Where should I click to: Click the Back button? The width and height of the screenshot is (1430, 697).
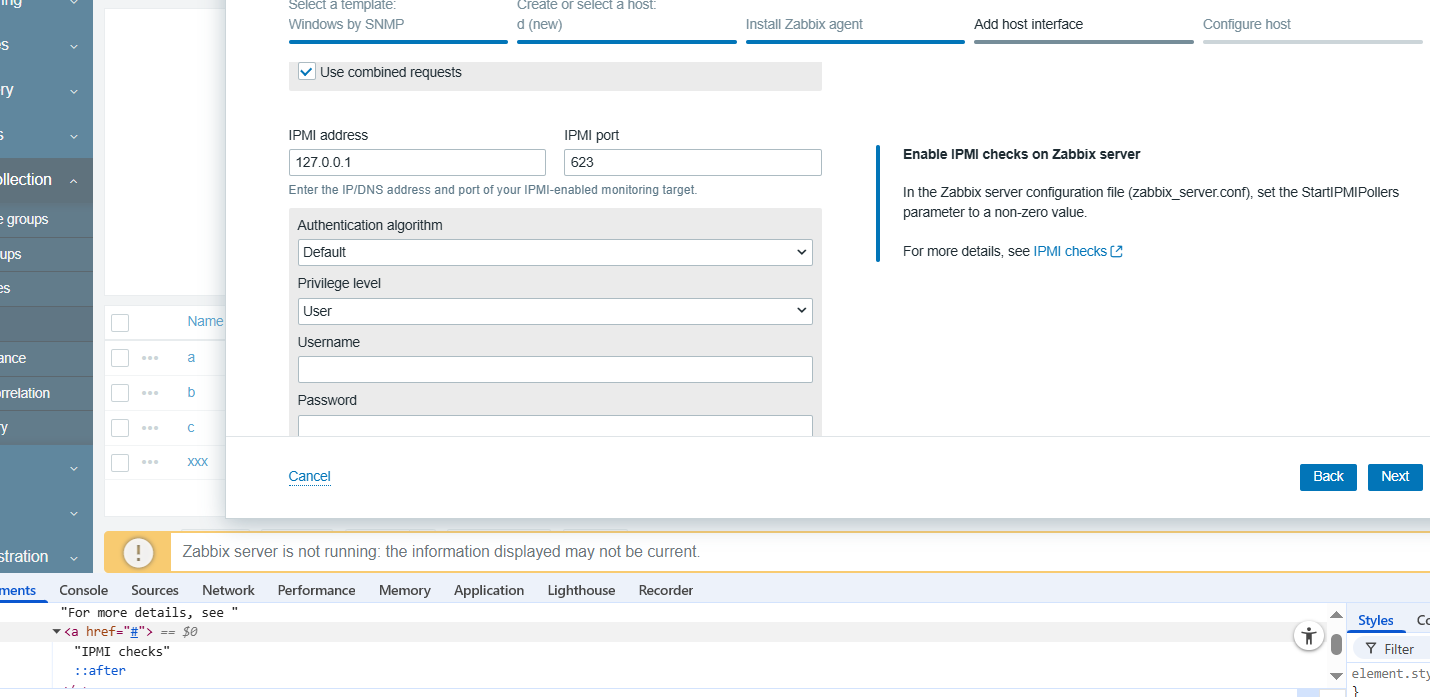(x=1328, y=477)
